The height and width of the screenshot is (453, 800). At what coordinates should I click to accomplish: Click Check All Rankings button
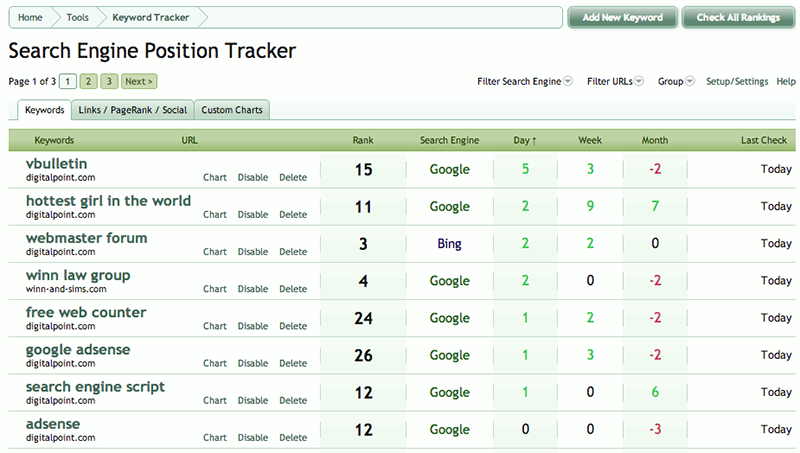pyautogui.click(x=738, y=17)
